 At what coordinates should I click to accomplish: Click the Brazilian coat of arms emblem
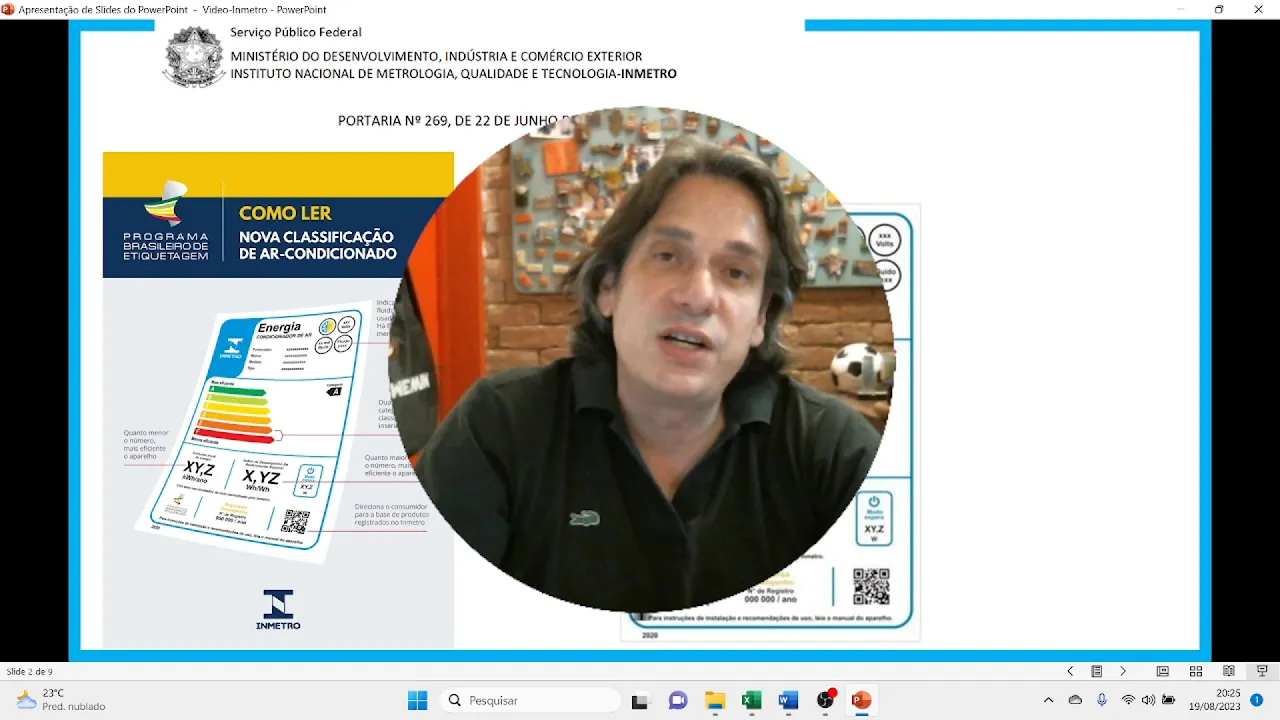point(194,56)
